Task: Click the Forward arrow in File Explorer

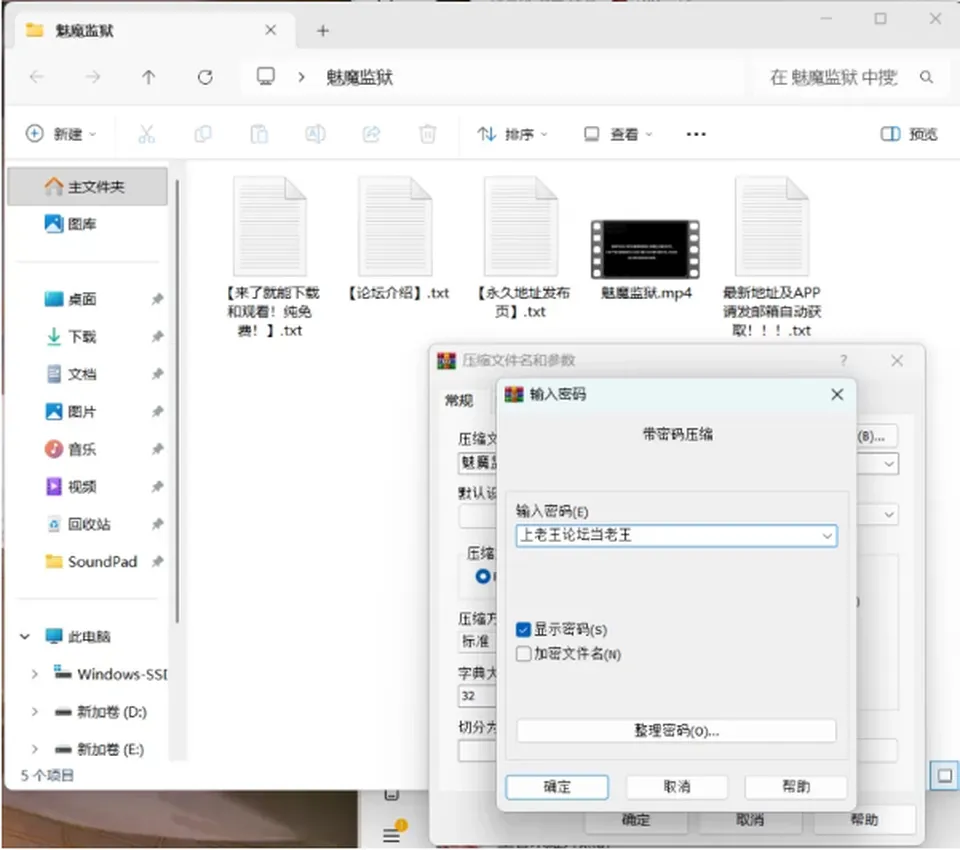Action: click(x=92, y=77)
